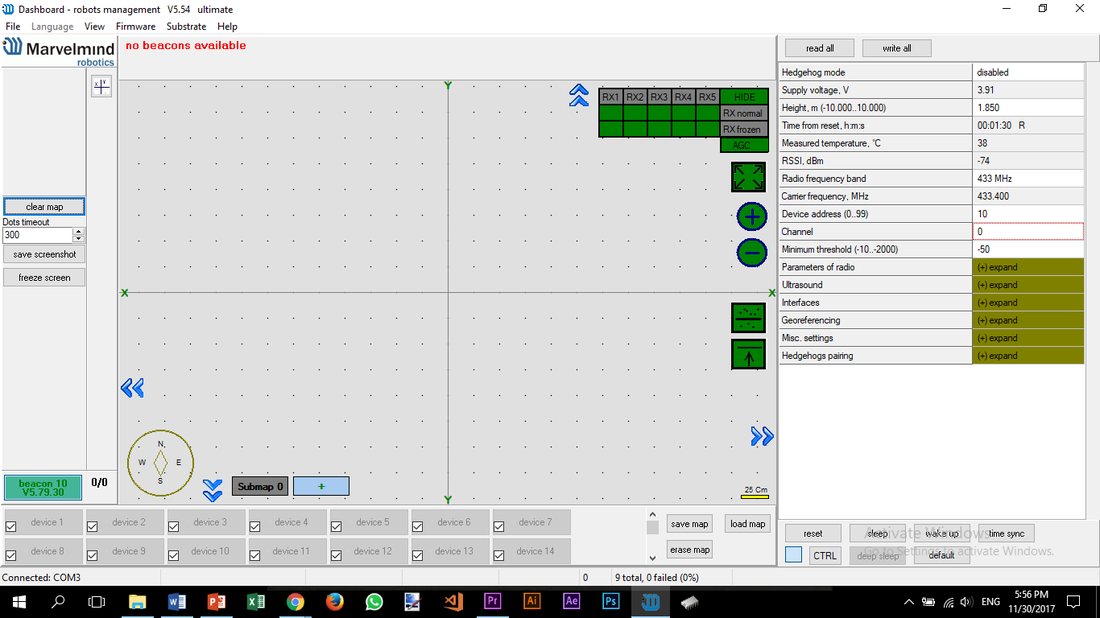The height and width of the screenshot is (618, 1100).
Task: Click the green up-arrow icon
Action: pyautogui.click(x=749, y=354)
